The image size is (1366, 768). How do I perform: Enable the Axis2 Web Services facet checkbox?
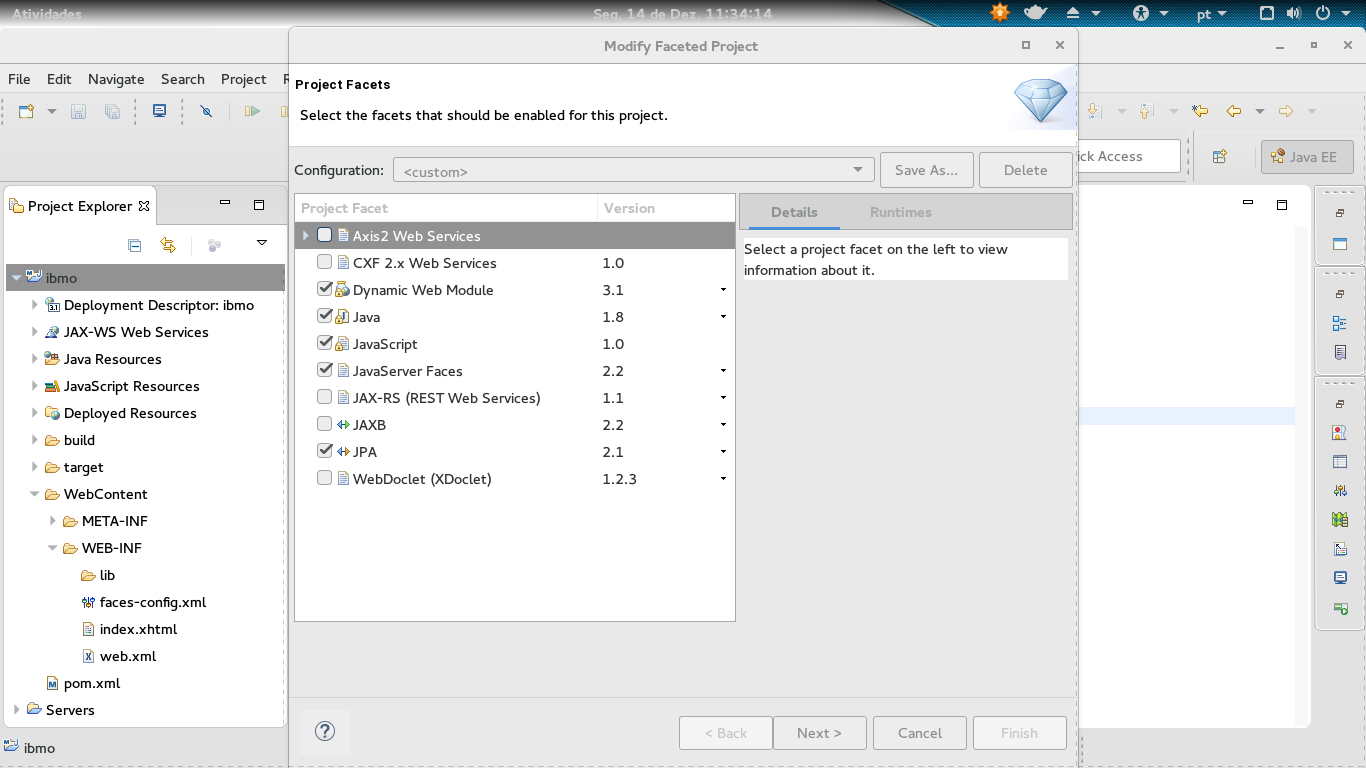click(325, 236)
